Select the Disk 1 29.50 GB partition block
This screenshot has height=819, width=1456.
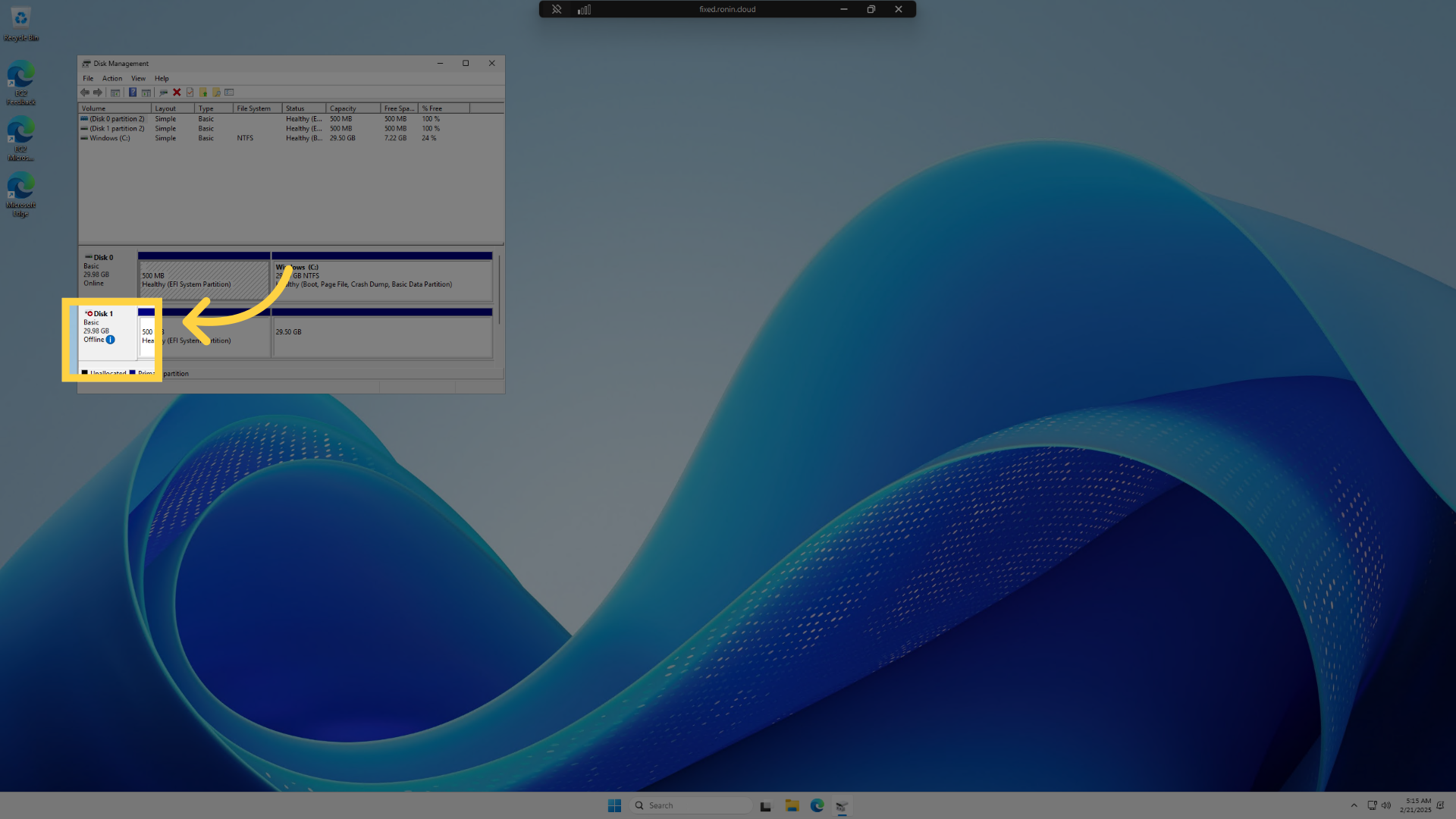point(382,333)
